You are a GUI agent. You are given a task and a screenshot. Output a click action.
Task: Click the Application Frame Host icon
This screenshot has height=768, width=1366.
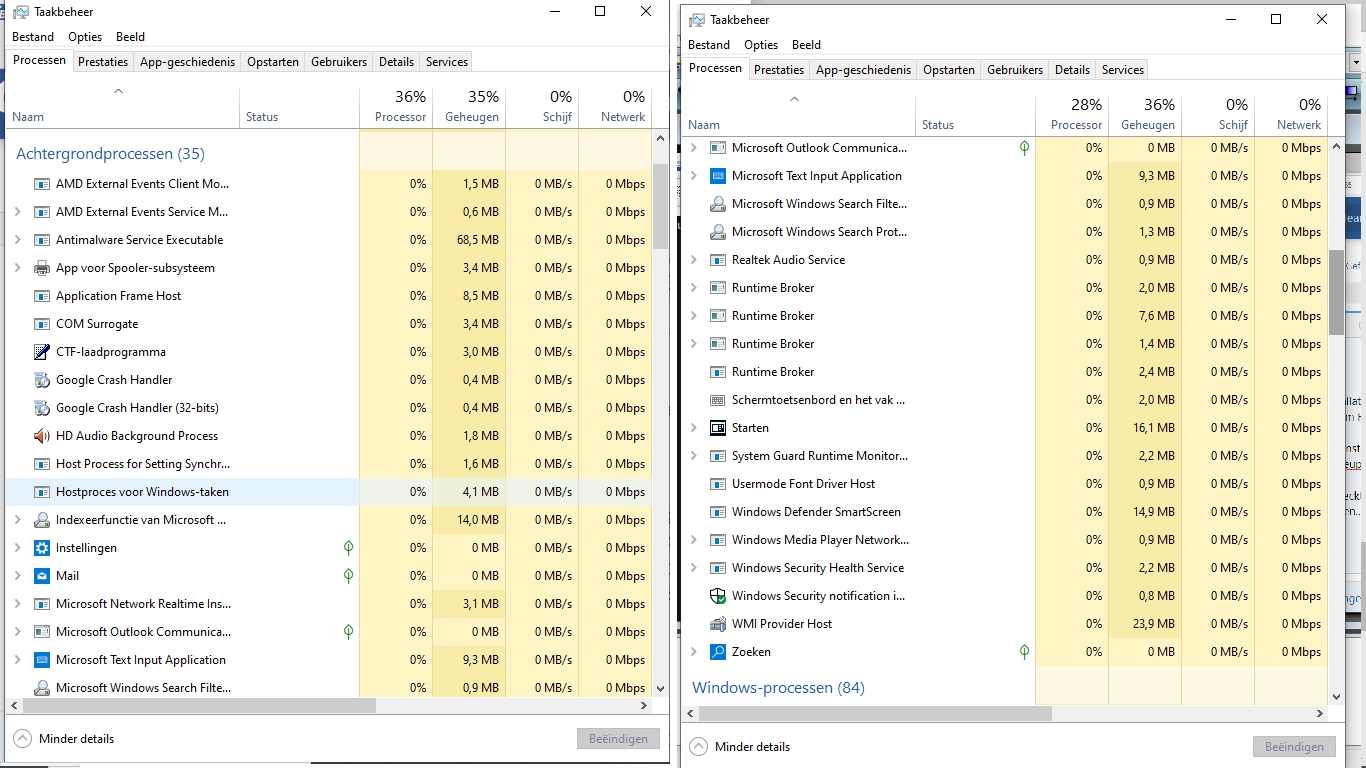(x=42, y=296)
